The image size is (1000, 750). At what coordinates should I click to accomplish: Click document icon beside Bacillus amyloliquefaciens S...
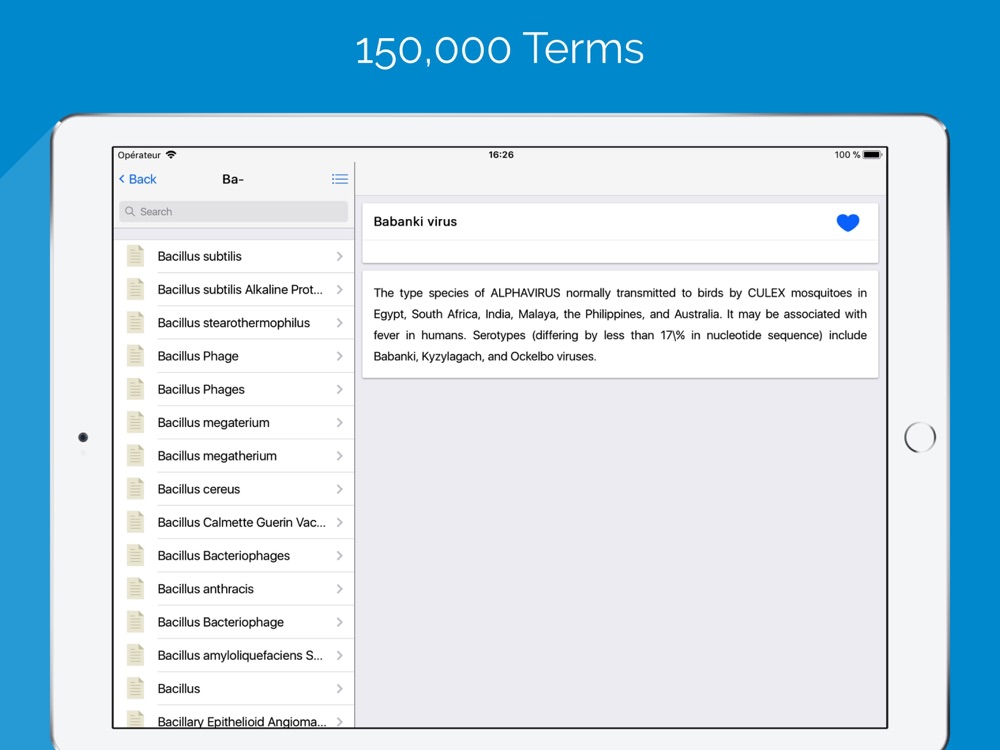click(x=135, y=655)
